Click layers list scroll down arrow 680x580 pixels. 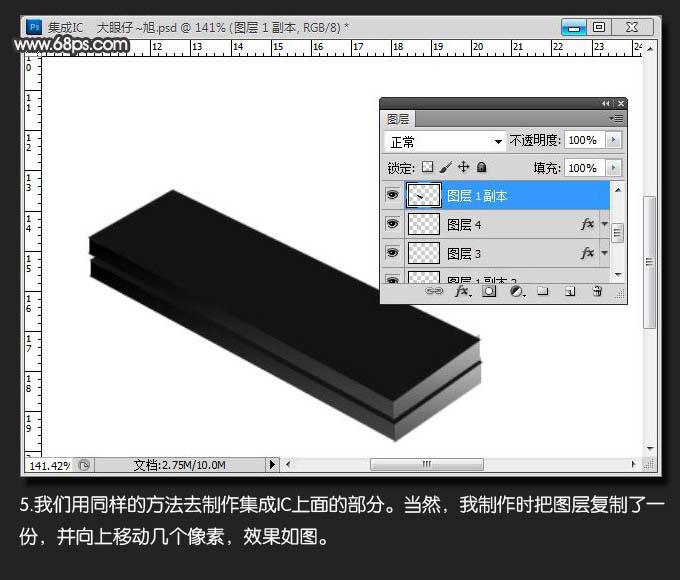(x=618, y=275)
